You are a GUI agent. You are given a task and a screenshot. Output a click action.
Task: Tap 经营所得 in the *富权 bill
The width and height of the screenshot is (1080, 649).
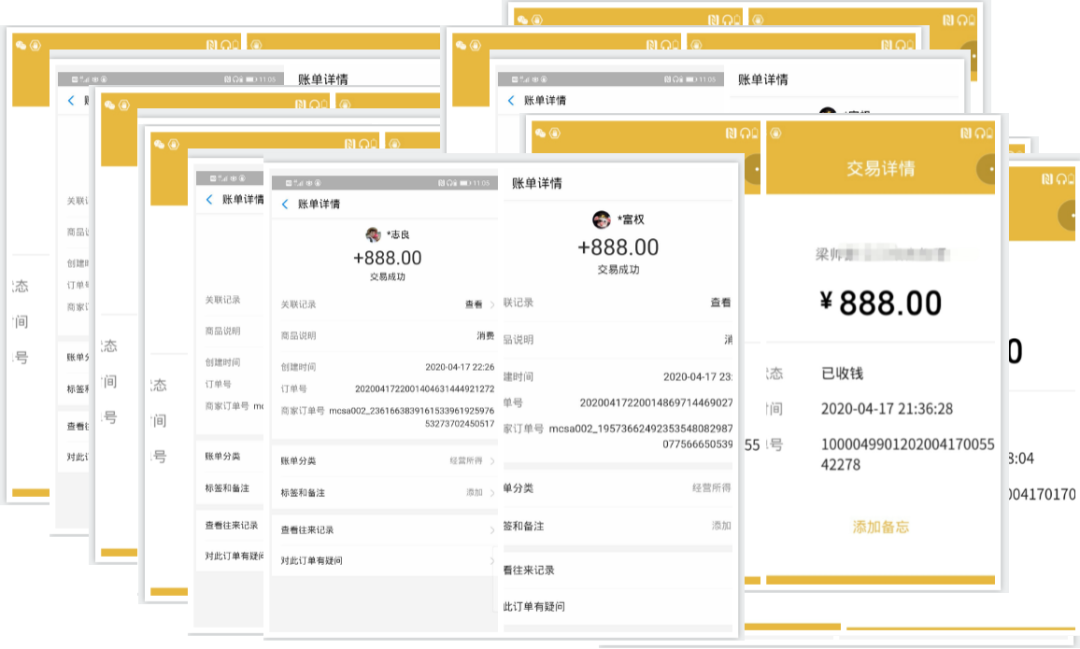pos(712,488)
